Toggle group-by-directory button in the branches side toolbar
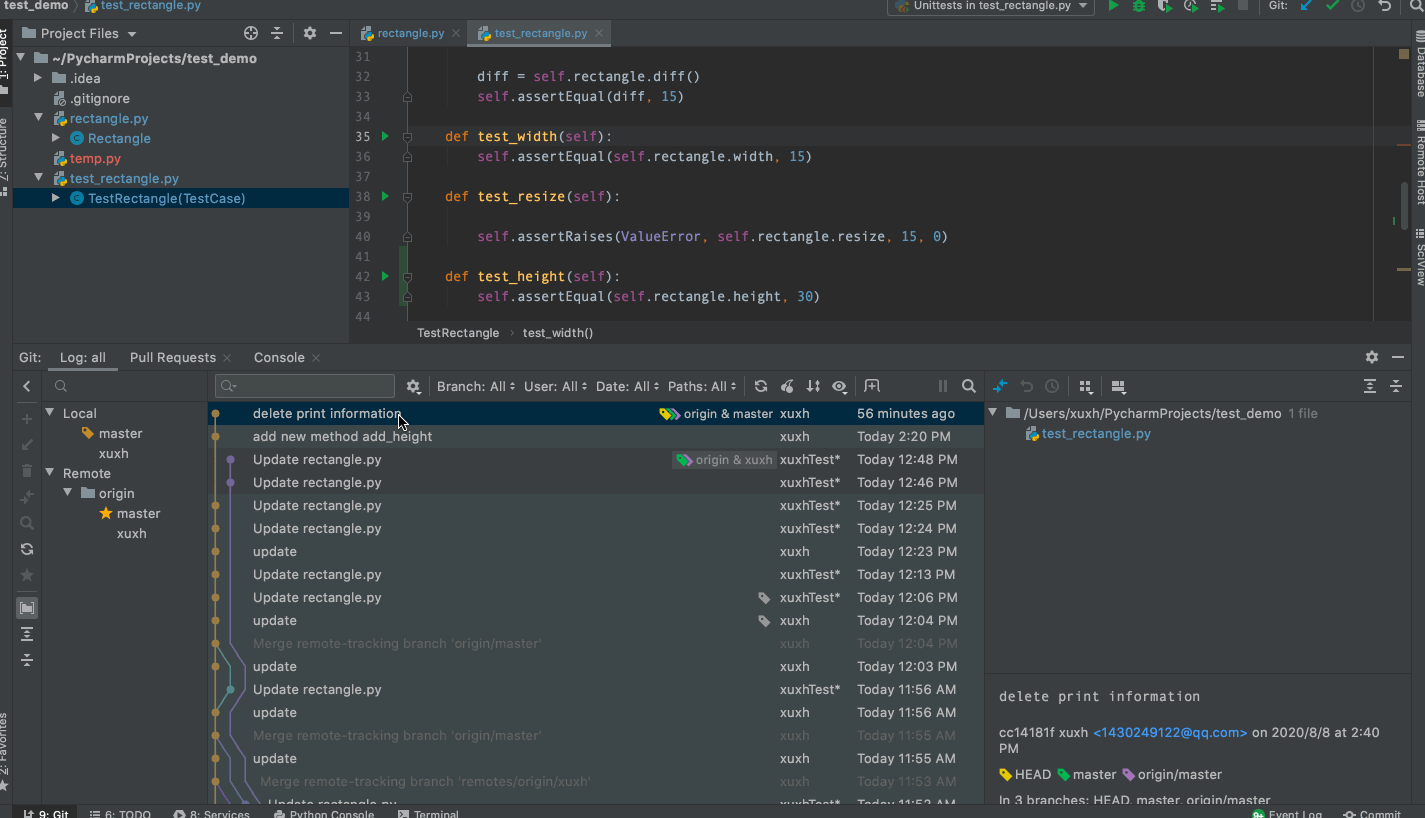The image size is (1425, 818). [27, 608]
